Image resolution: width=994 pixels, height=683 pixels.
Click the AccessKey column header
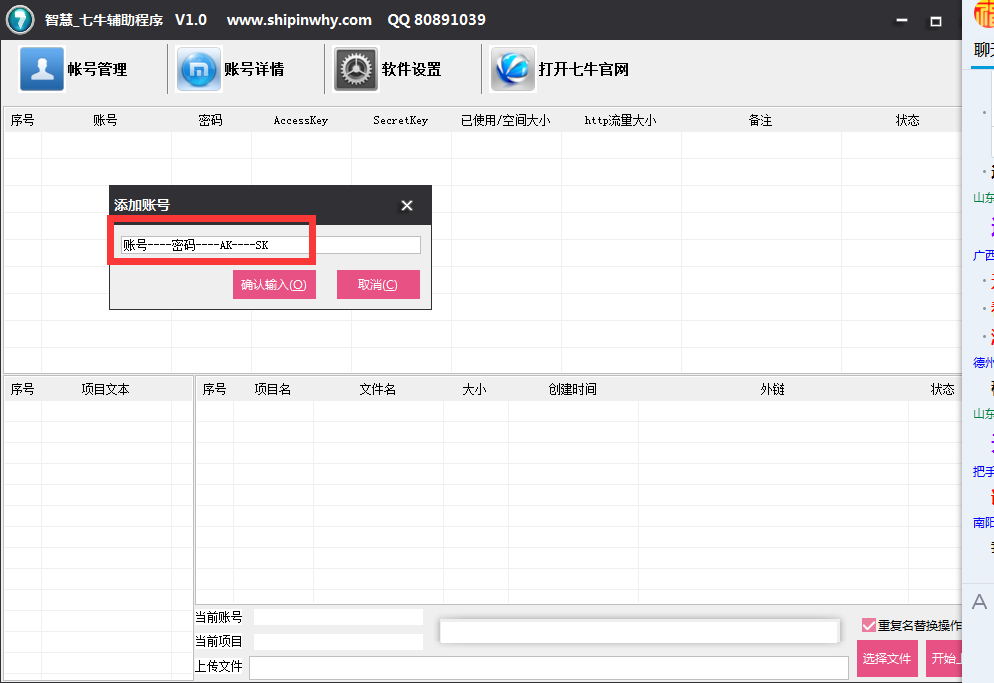[301, 120]
